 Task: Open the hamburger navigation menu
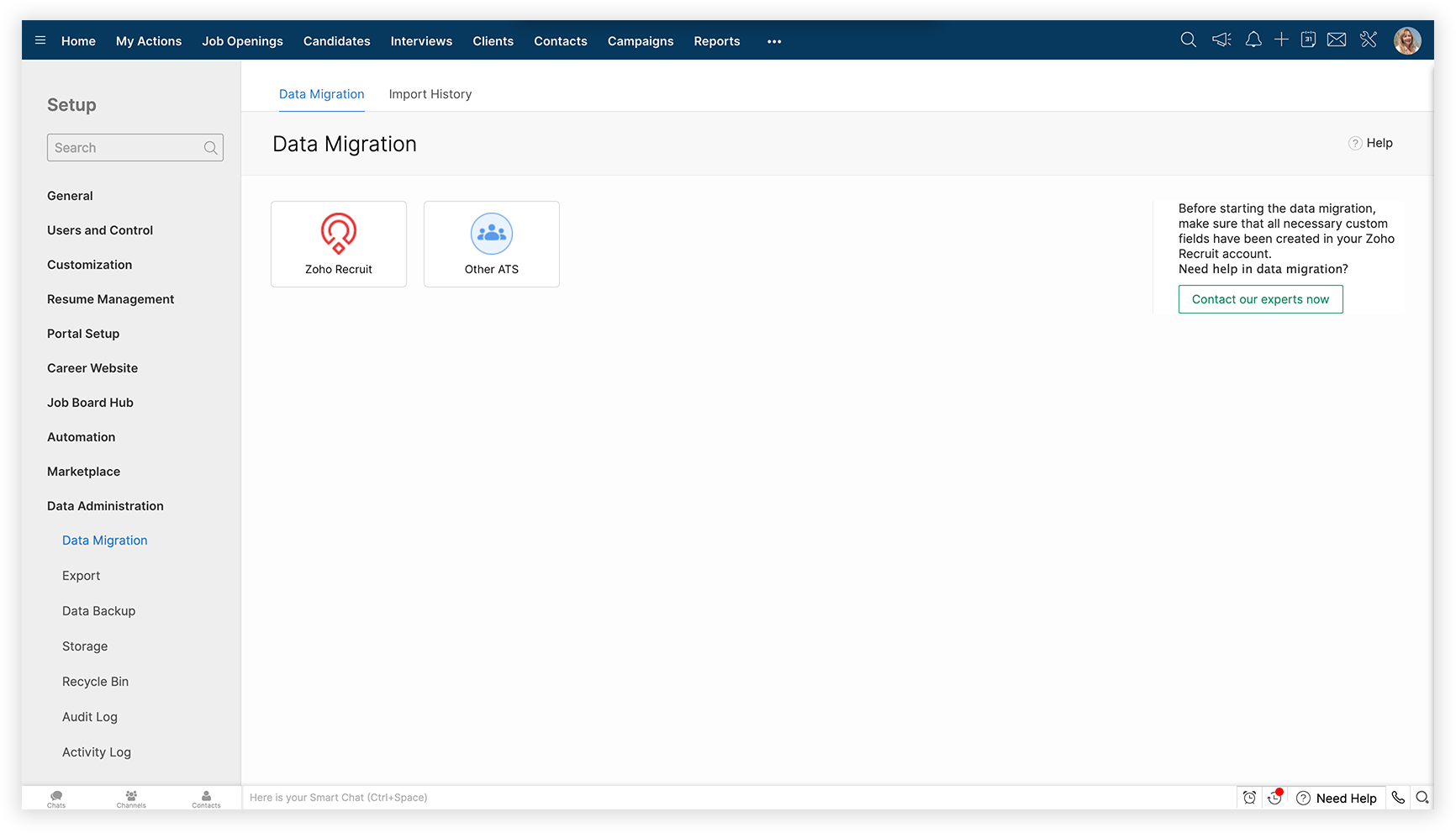pos(40,40)
